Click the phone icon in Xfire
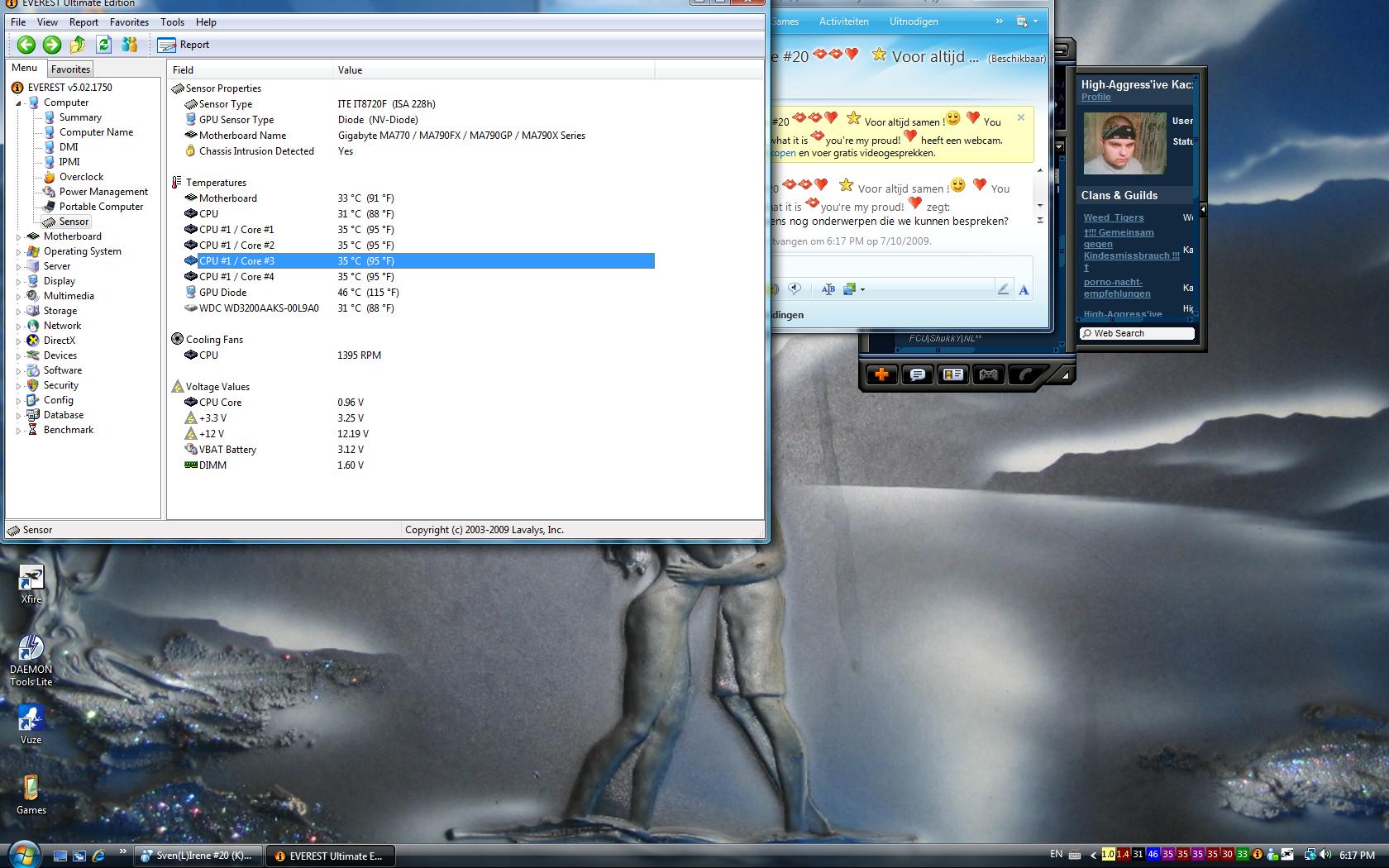 click(1024, 375)
